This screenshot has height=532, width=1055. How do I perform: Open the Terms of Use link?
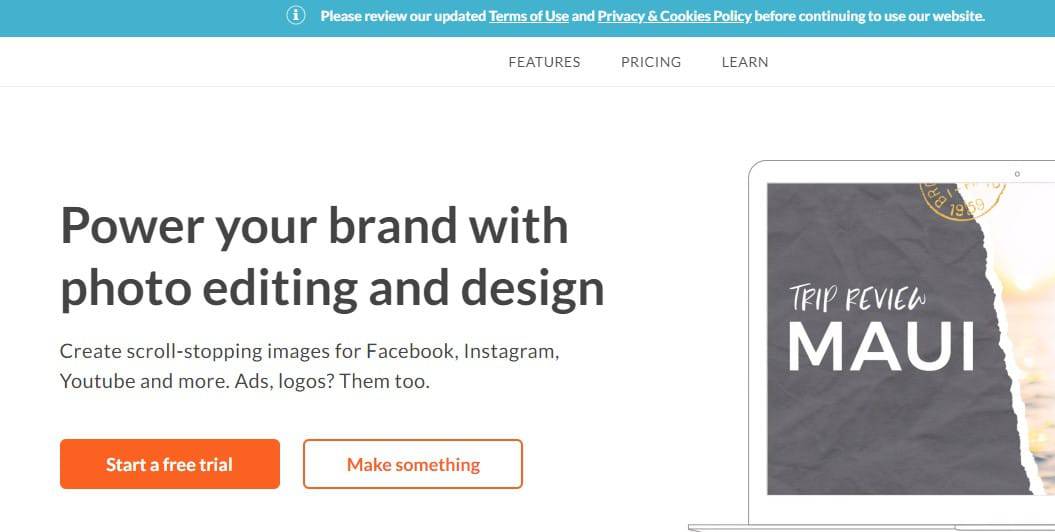point(528,16)
